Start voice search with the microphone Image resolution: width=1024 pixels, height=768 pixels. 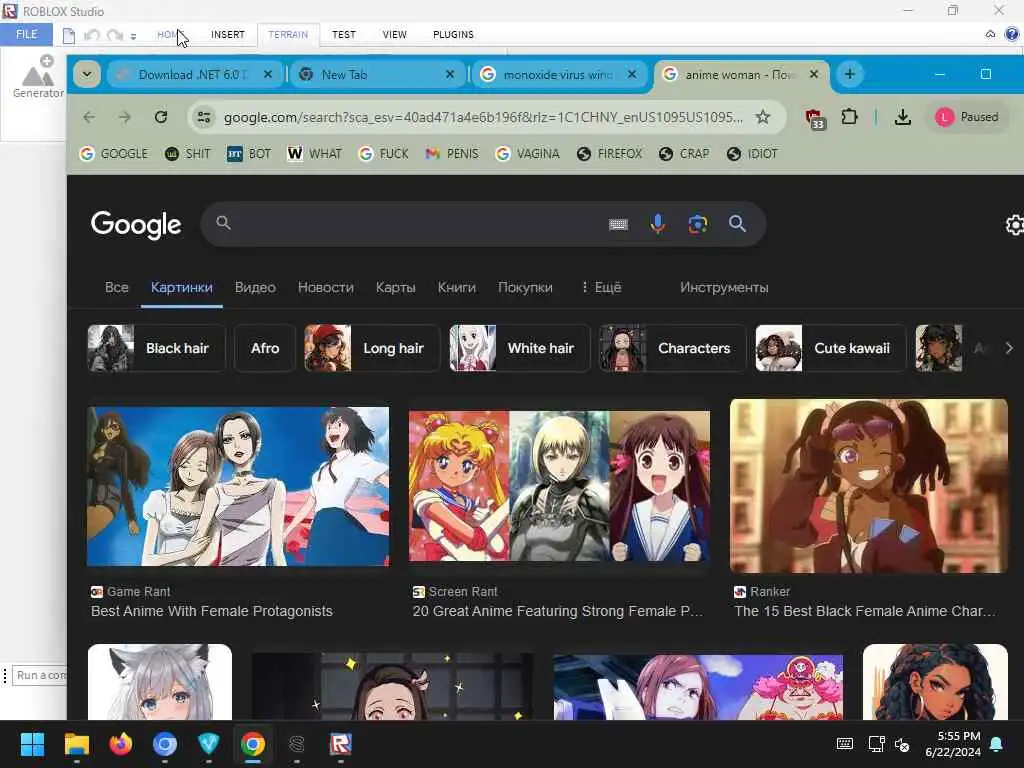[658, 224]
